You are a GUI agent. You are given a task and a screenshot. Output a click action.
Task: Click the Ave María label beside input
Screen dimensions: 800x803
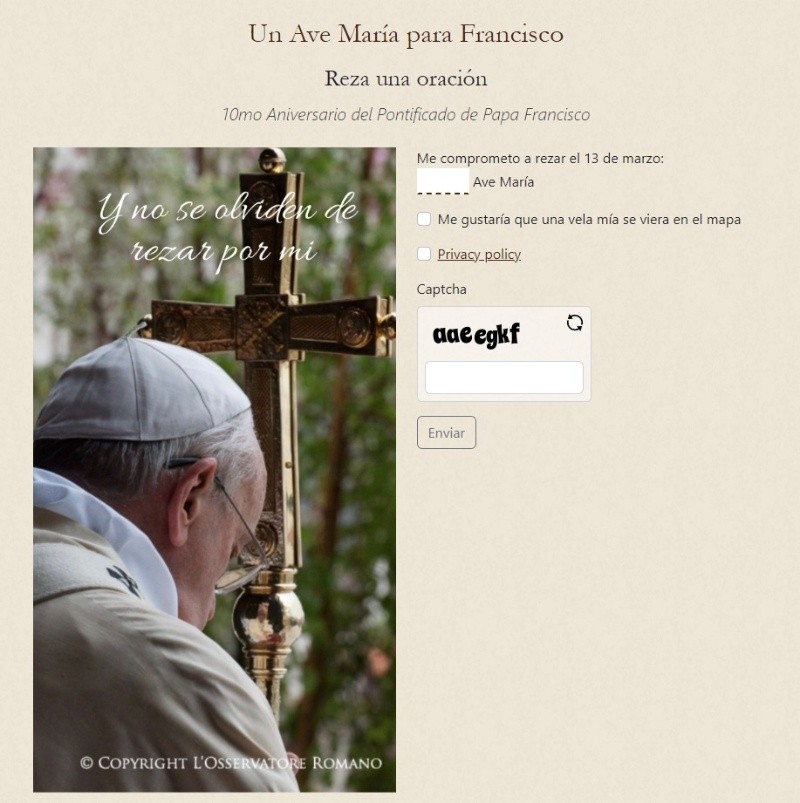coord(503,182)
